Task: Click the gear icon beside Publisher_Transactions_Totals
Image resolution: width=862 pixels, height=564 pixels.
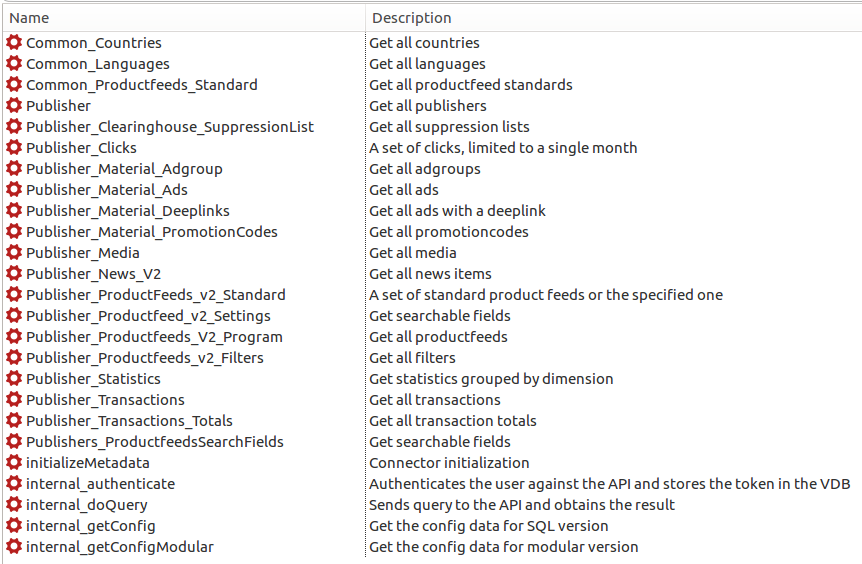Action: [x=14, y=421]
